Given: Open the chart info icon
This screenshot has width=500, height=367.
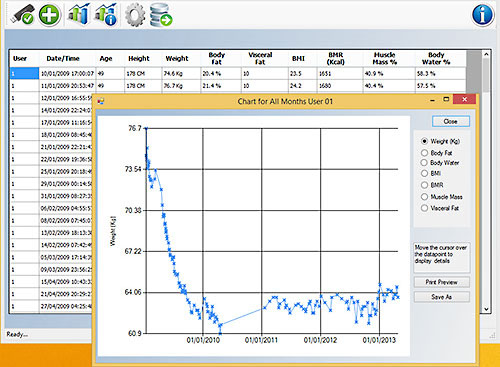Looking at the screenshot, I should [x=106, y=14].
